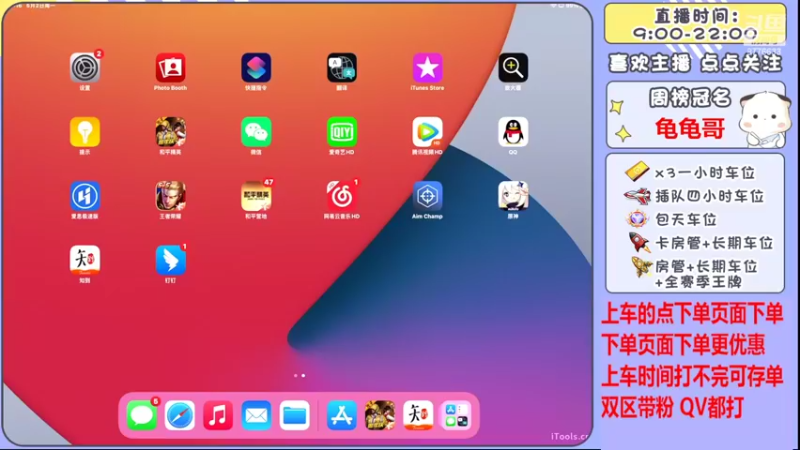Click "下单页面下单更优惠" red text
The height and width of the screenshot is (450, 800).
point(683,345)
